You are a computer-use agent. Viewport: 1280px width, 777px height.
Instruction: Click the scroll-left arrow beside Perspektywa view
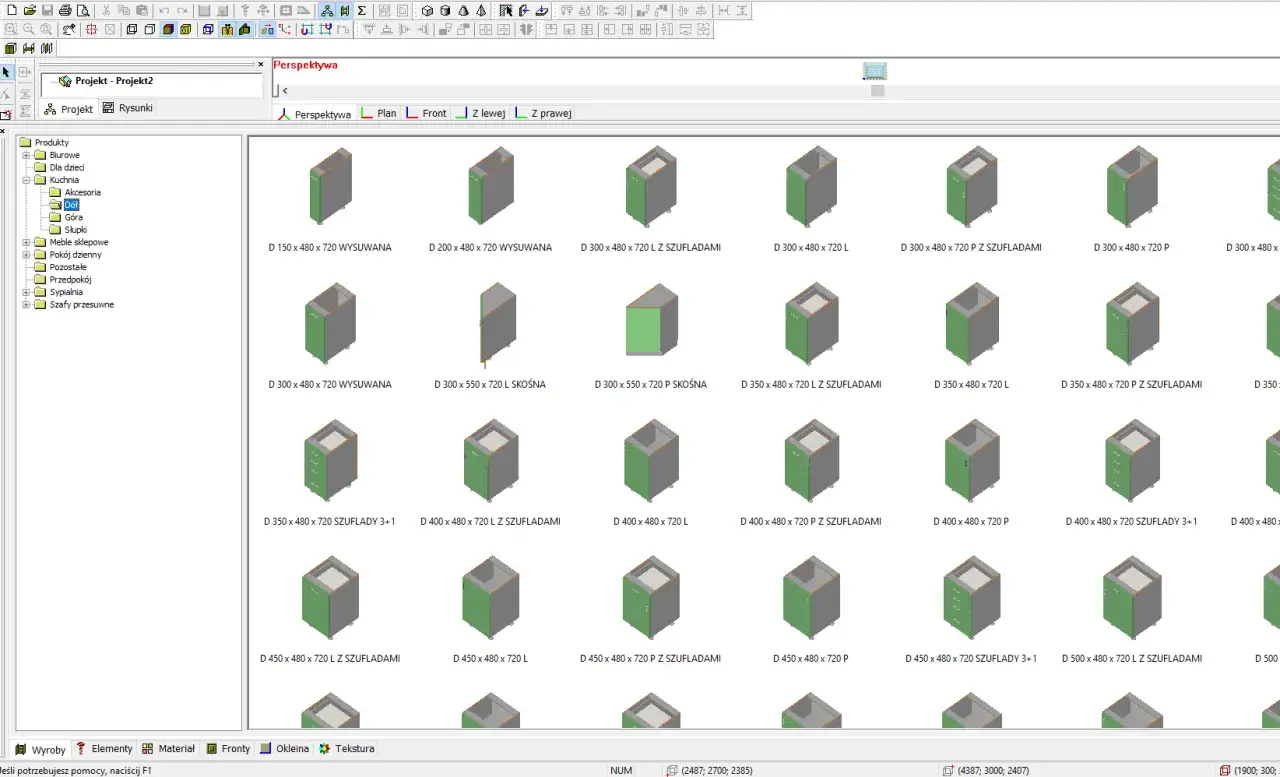[285, 91]
